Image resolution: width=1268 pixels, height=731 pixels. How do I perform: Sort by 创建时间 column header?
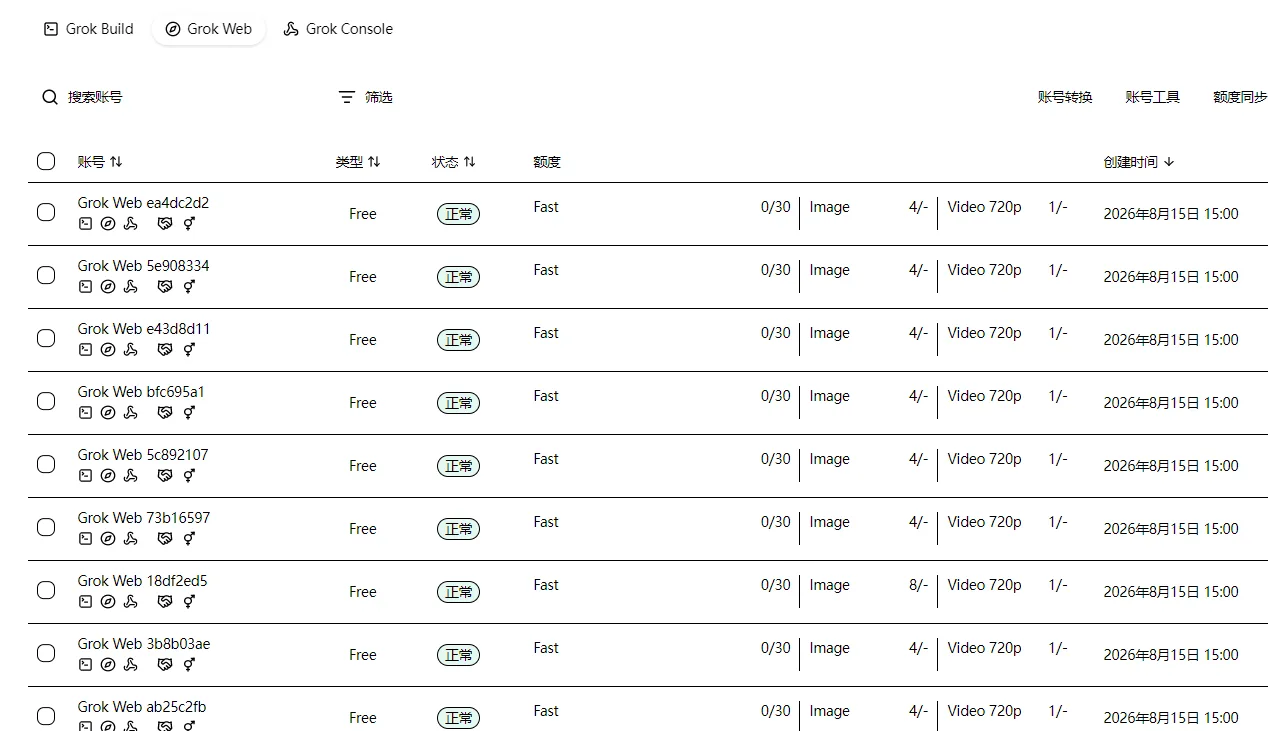point(1139,162)
